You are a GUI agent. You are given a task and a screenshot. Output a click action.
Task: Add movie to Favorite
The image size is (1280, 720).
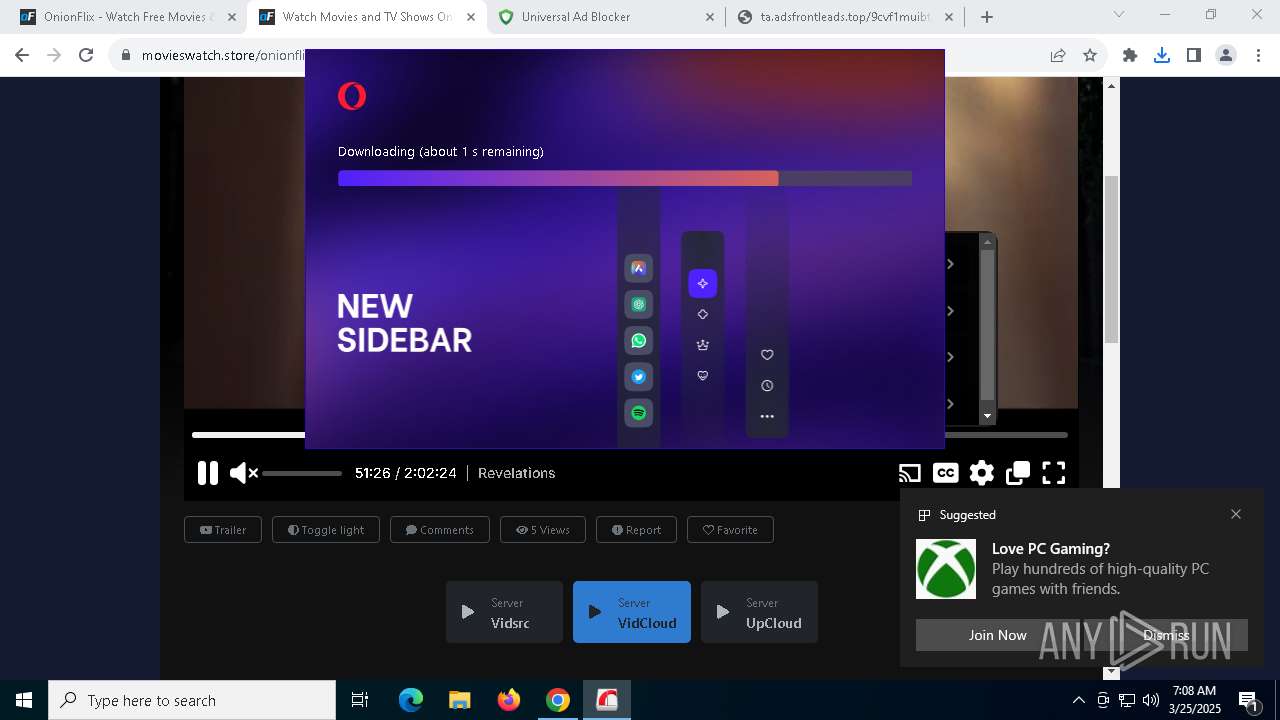click(x=730, y=530)
